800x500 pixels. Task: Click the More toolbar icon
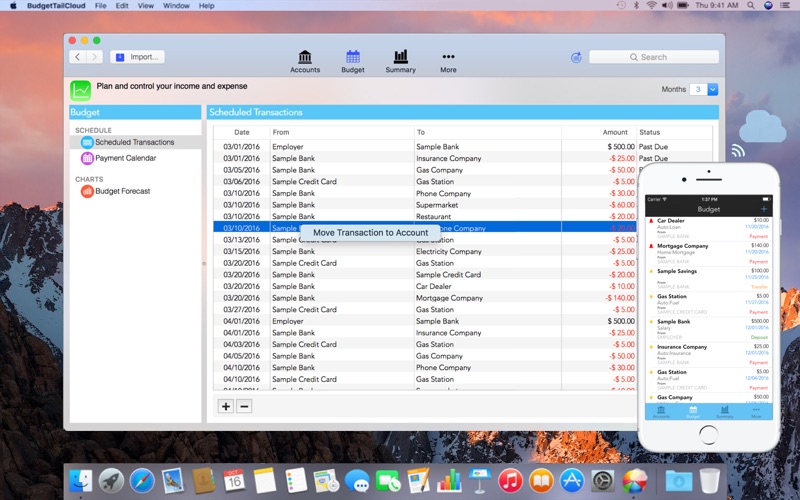(x=448, y=61)
